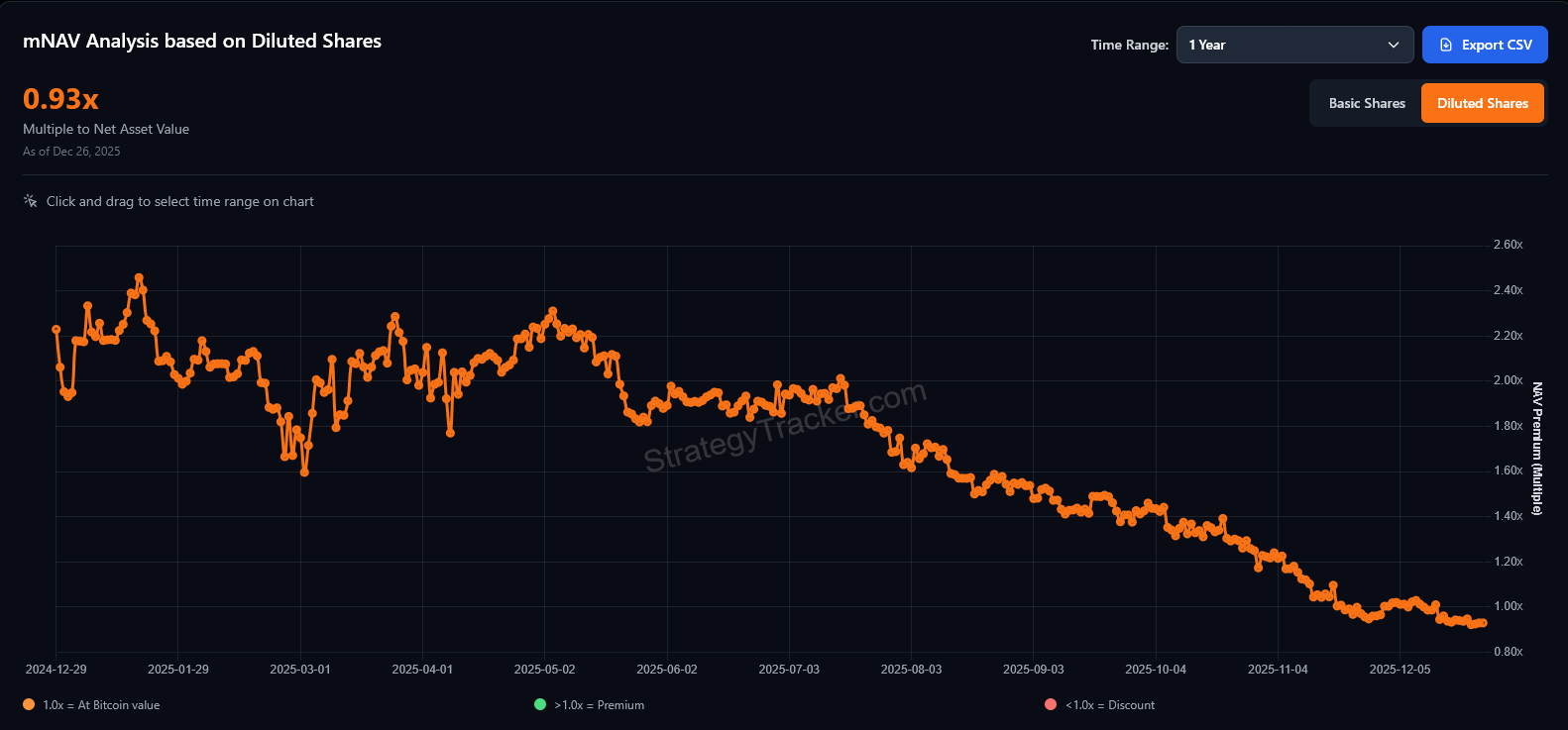
Task: Click the red Discount legend dot
Action: pyautogui.click(x=1051, y=704)
